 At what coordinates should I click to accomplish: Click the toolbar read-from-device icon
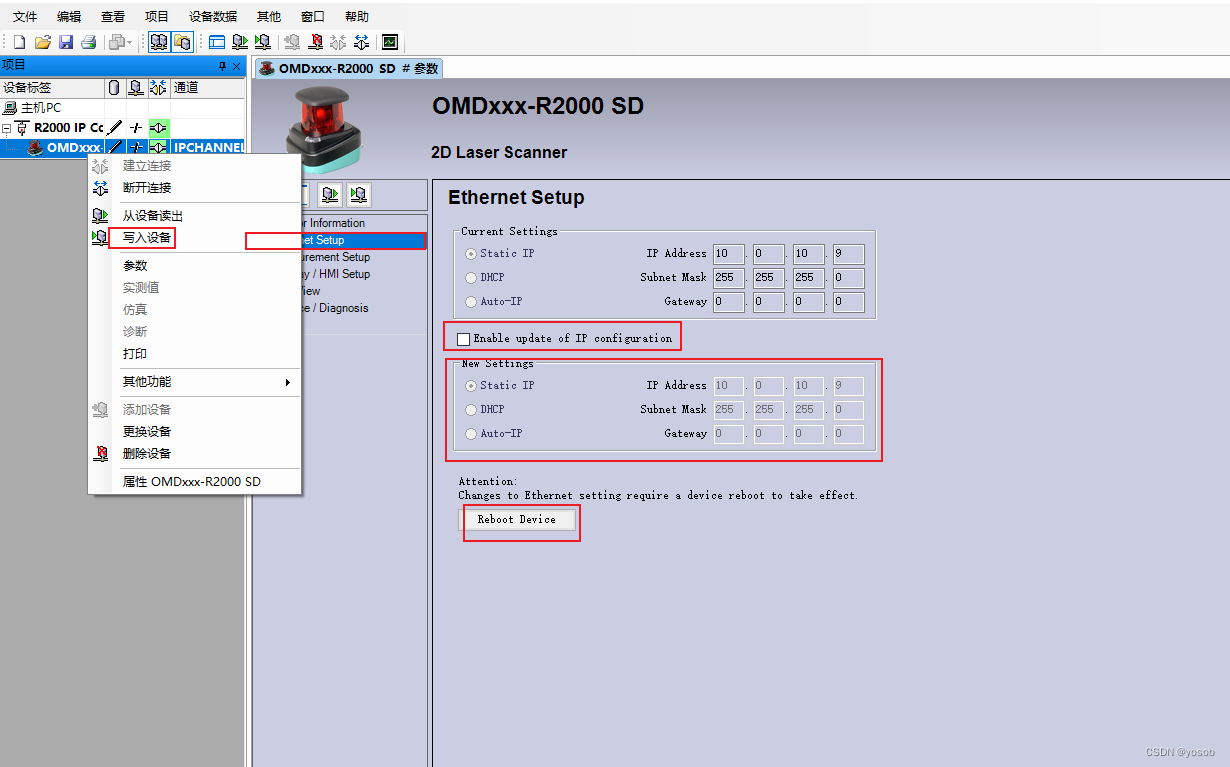(240, 42)
